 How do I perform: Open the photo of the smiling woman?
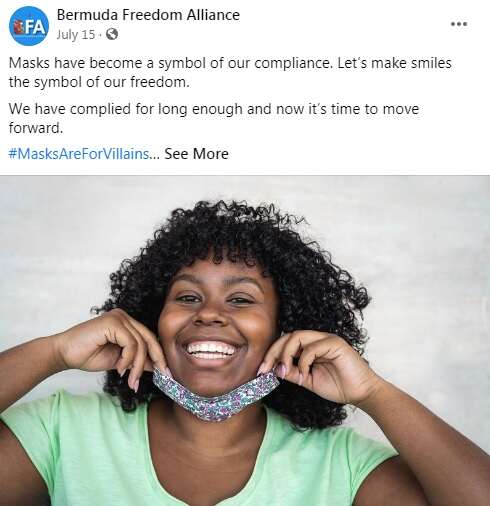point(245,341)
